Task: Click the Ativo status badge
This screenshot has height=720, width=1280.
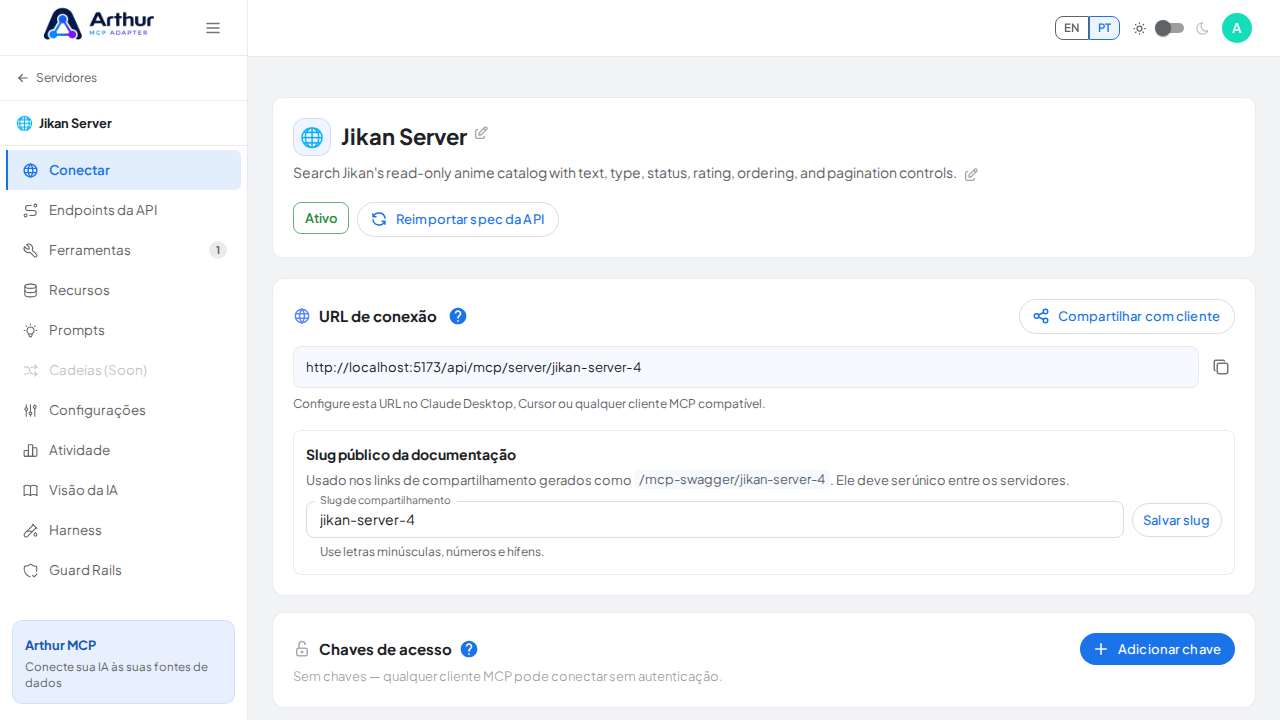Action: tap(321, 218)
